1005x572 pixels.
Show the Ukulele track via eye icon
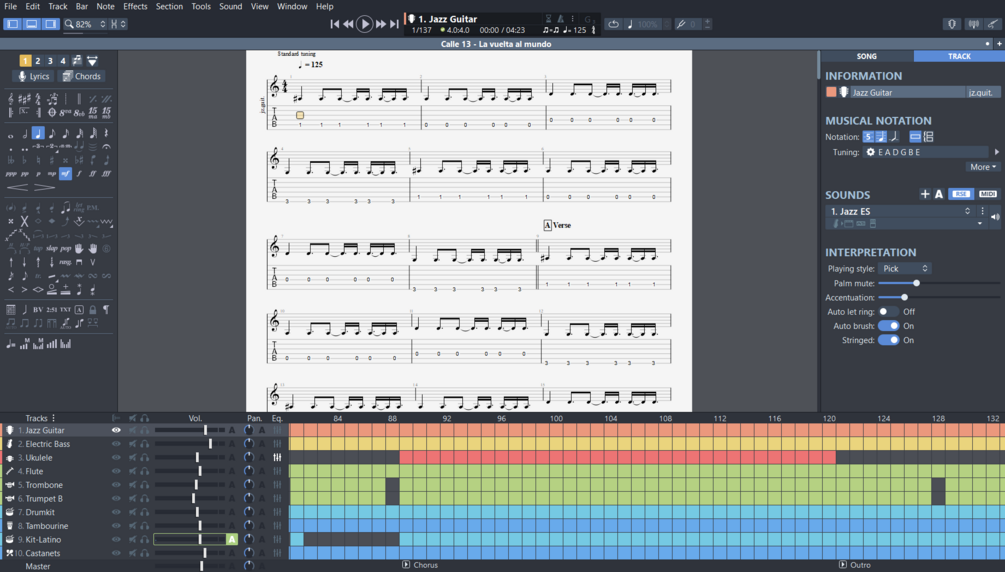pos(116,457)
